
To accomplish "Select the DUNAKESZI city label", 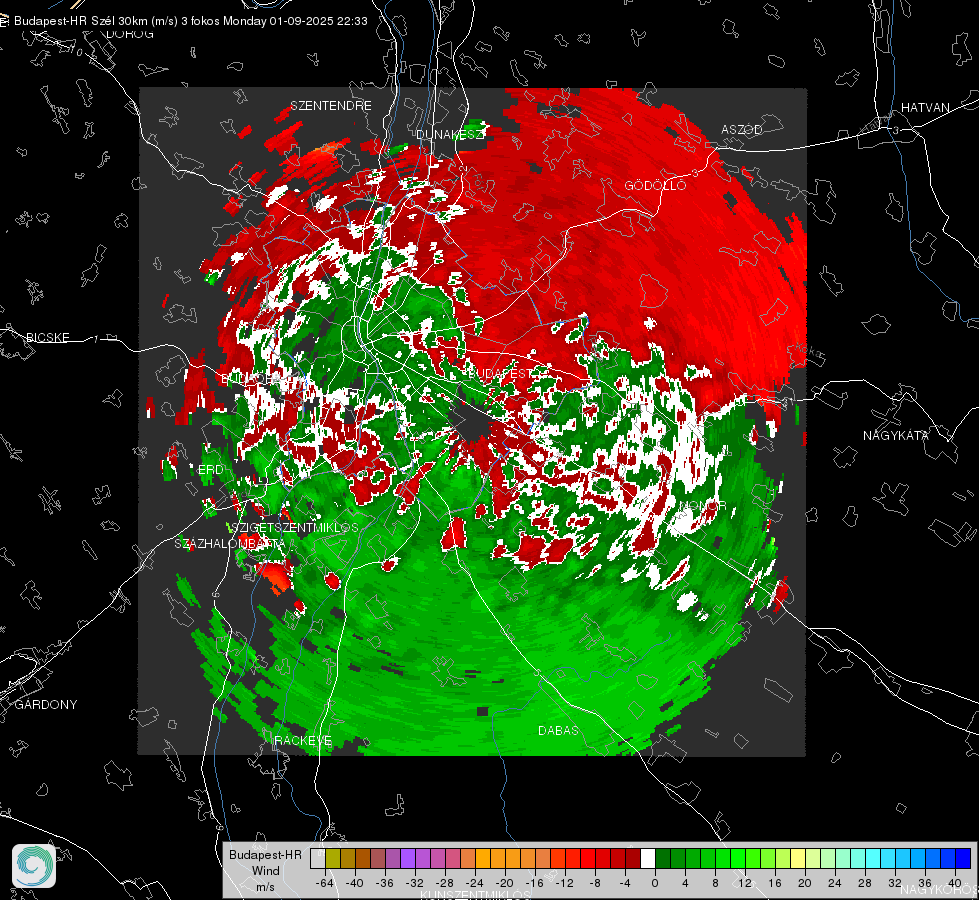I will coord(450,134).
